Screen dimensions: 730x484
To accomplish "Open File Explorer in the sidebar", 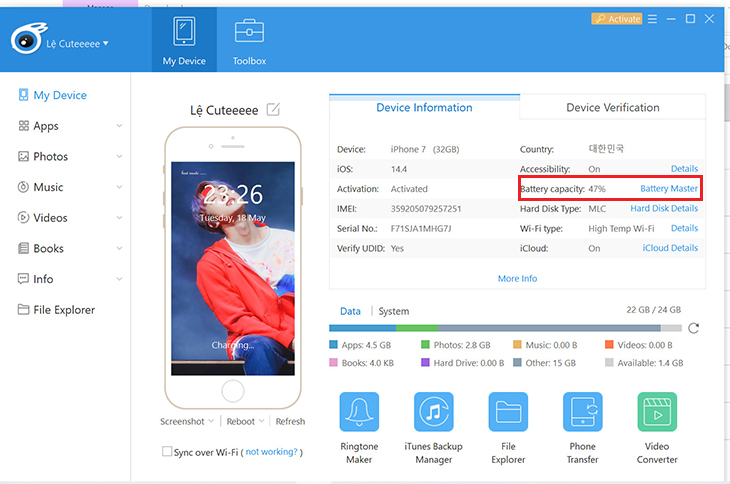I will [56, 309].
